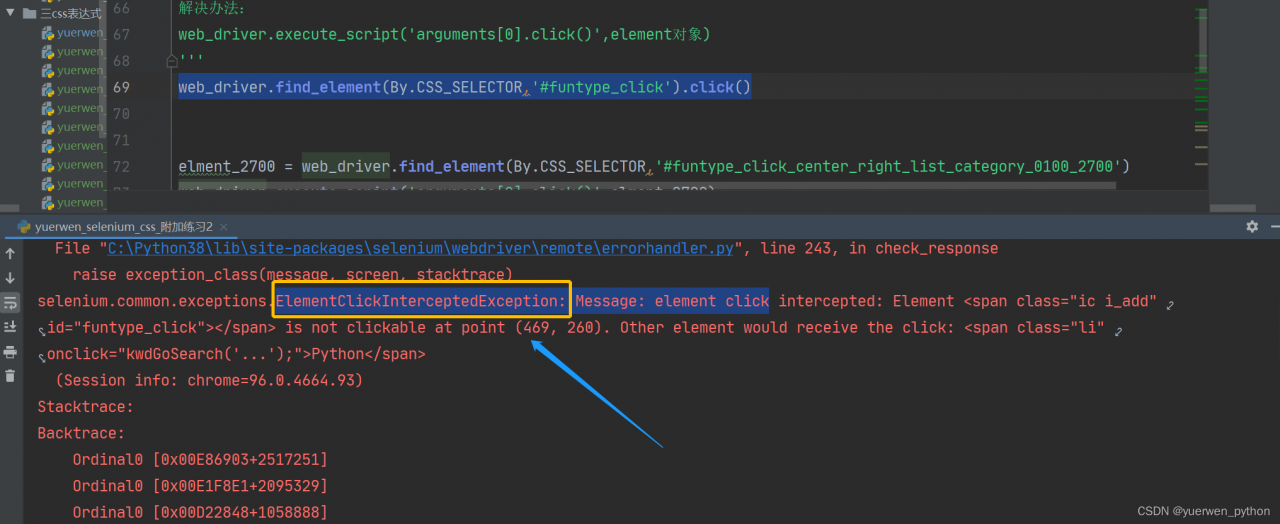Clear console with the trash icon
The width and height of the screenshot is (1280, 524).
[10, 376]
